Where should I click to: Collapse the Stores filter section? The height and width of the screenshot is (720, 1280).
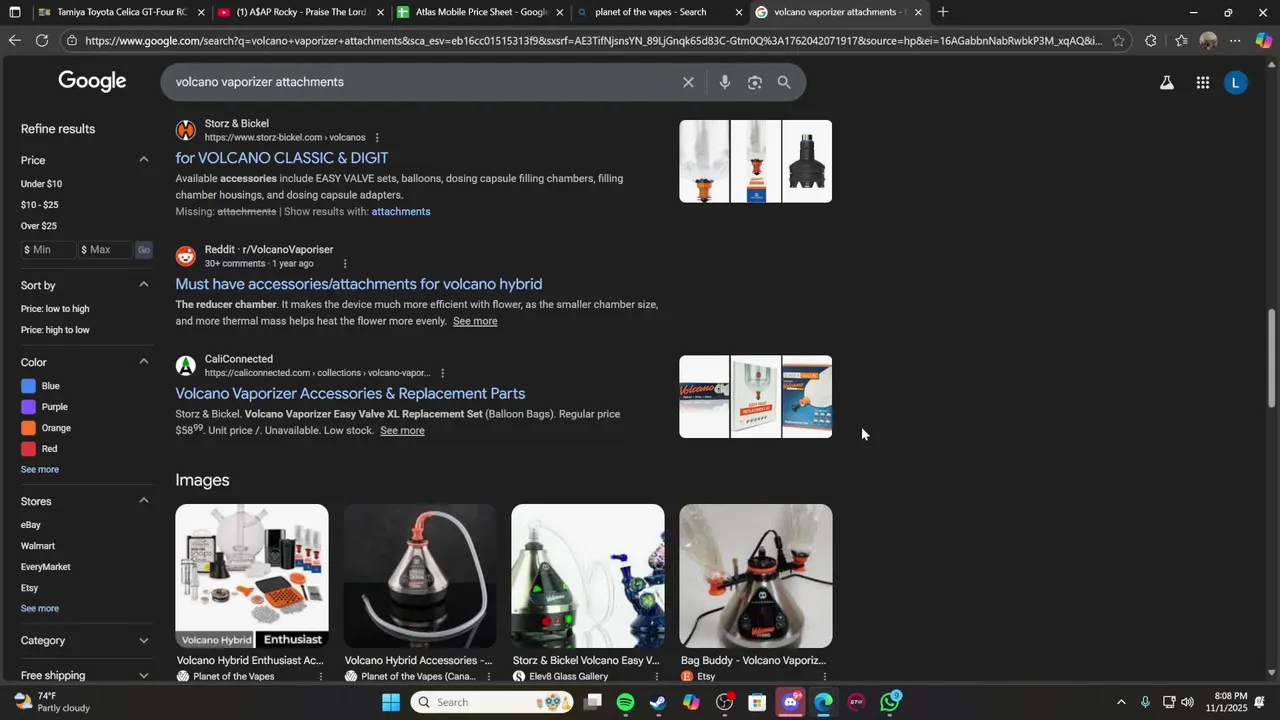(x=143, y=501)
